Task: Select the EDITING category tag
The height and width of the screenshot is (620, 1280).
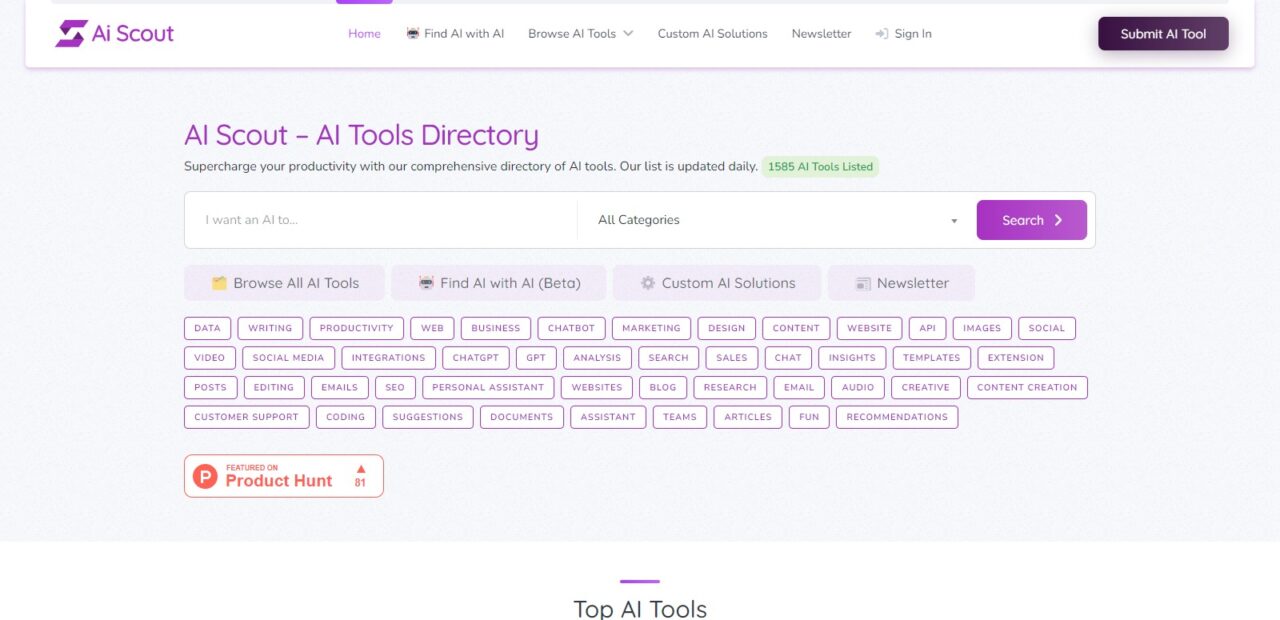Action: pyautogui.click(x=274, y=388)
